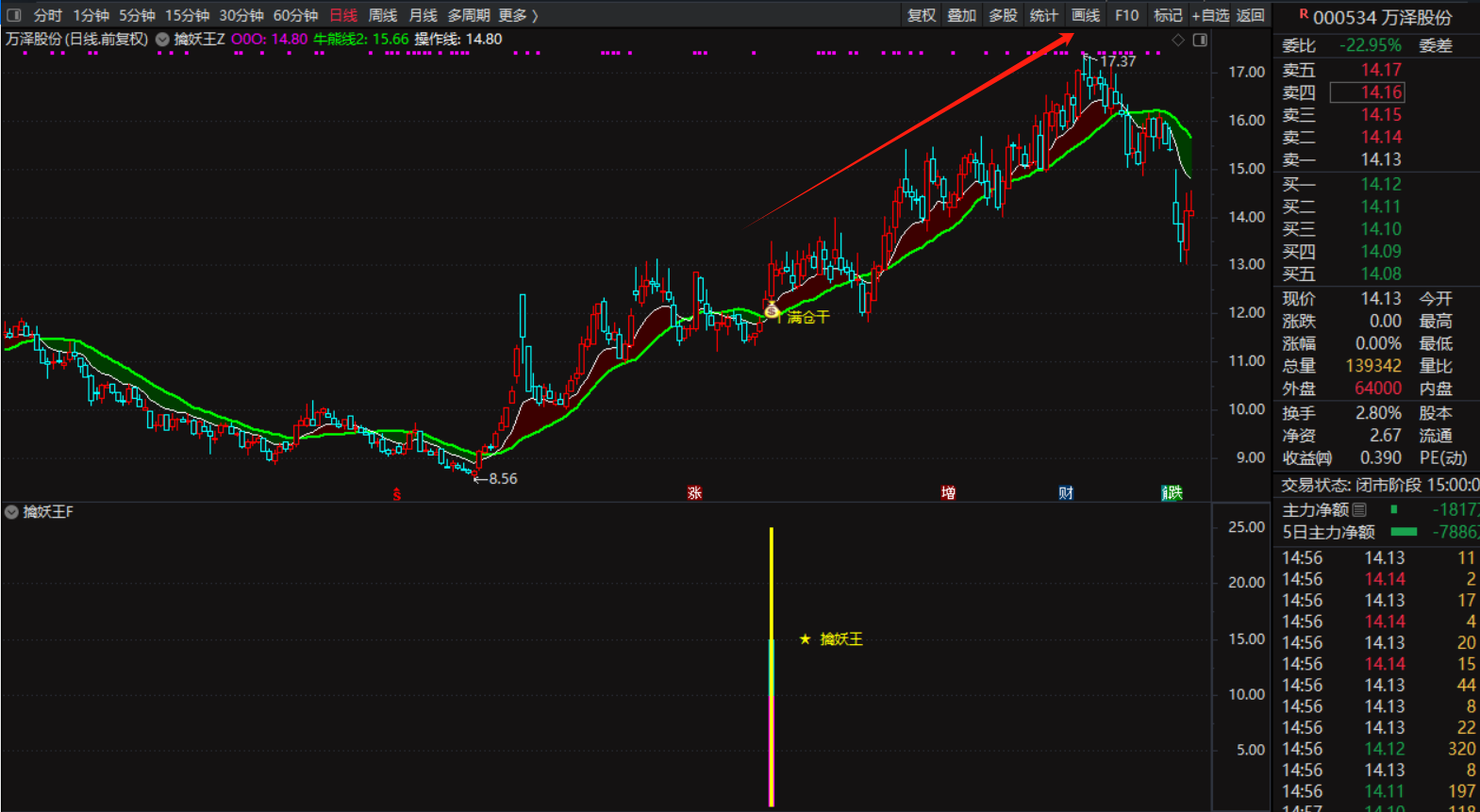Expand the 擒妖王F sub-chart indicator dropdown

point(11,512)
